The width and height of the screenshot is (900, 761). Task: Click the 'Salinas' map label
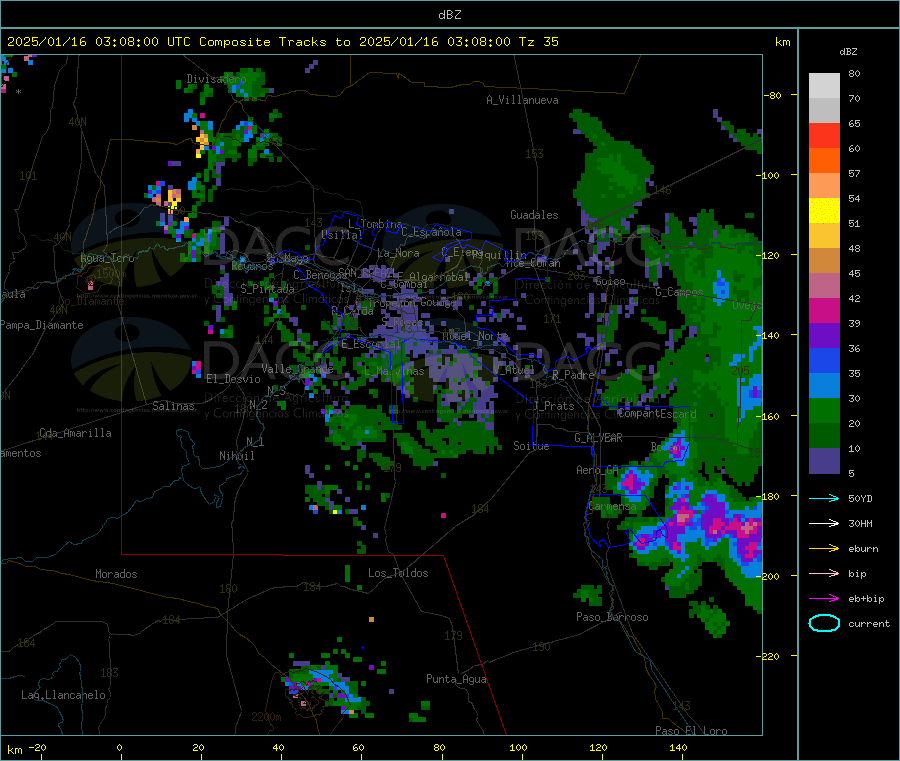[173, 406]
